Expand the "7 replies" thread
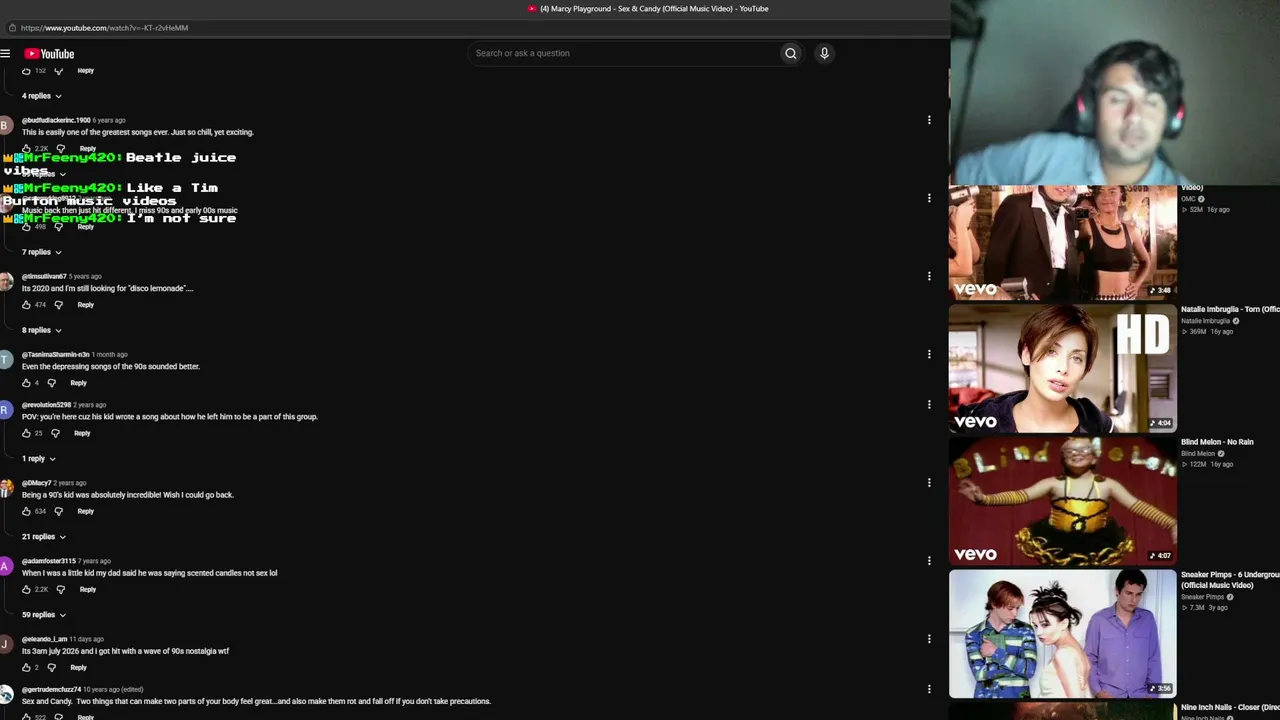 click(x=42, y=252)
